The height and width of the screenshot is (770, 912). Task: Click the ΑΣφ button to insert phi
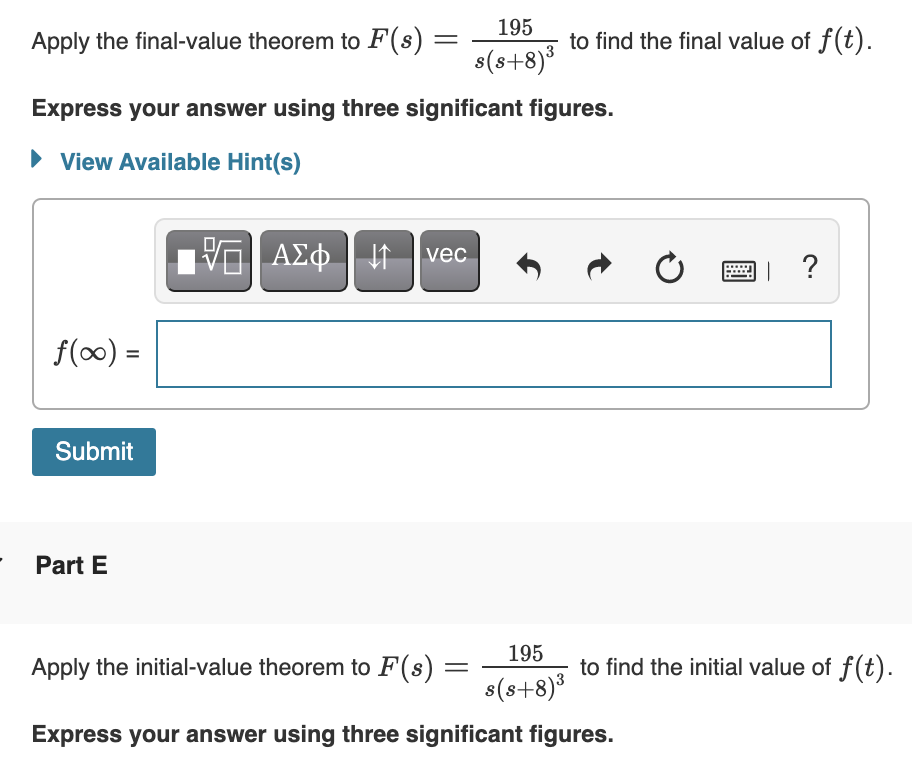(x=303, y=260)
